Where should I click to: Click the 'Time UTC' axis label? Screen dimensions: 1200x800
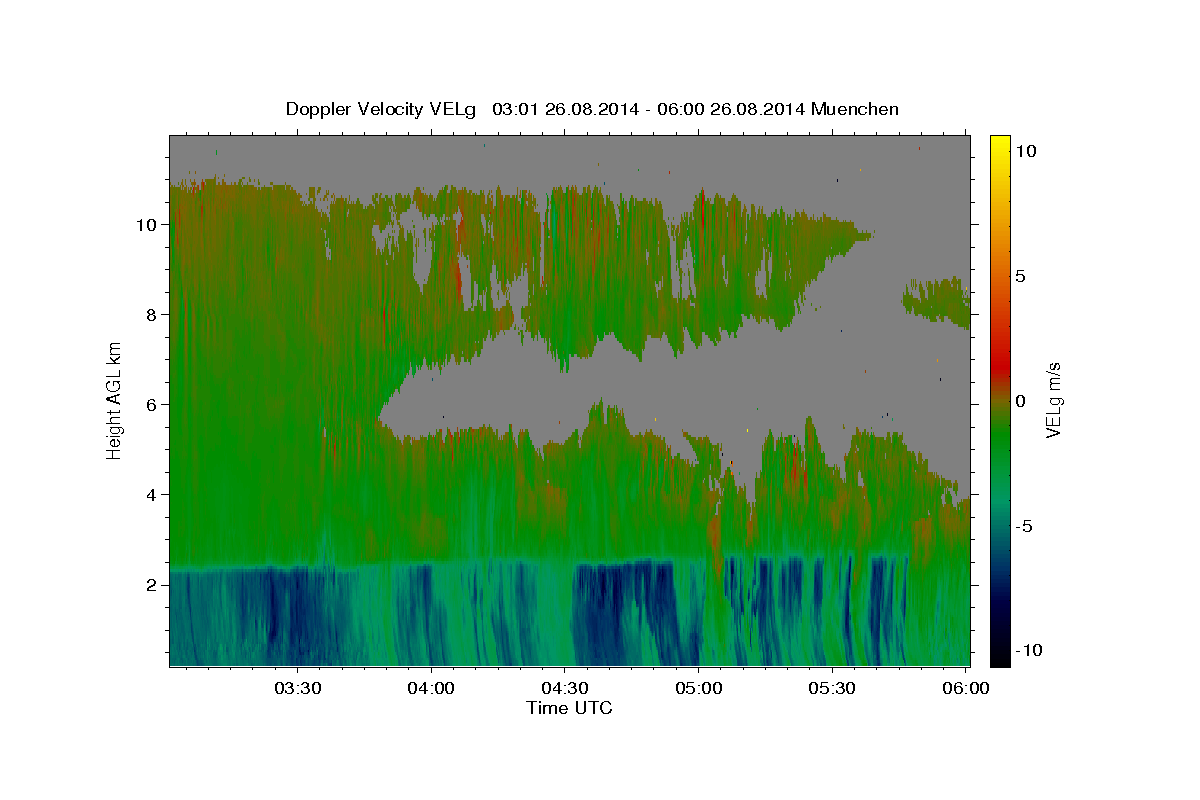569,708
